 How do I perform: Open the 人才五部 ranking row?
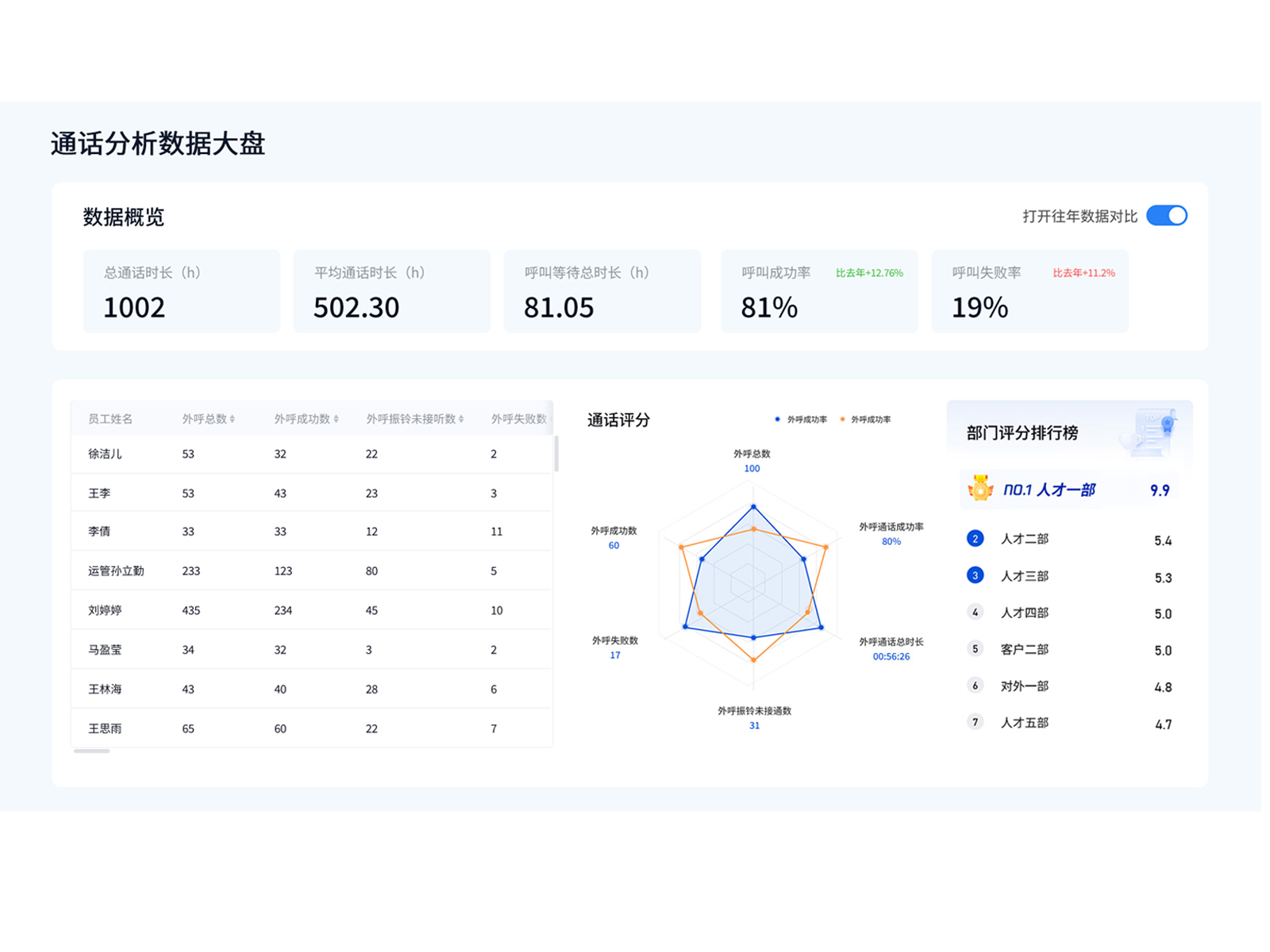pyautogui.click(x=1068, y=722)
